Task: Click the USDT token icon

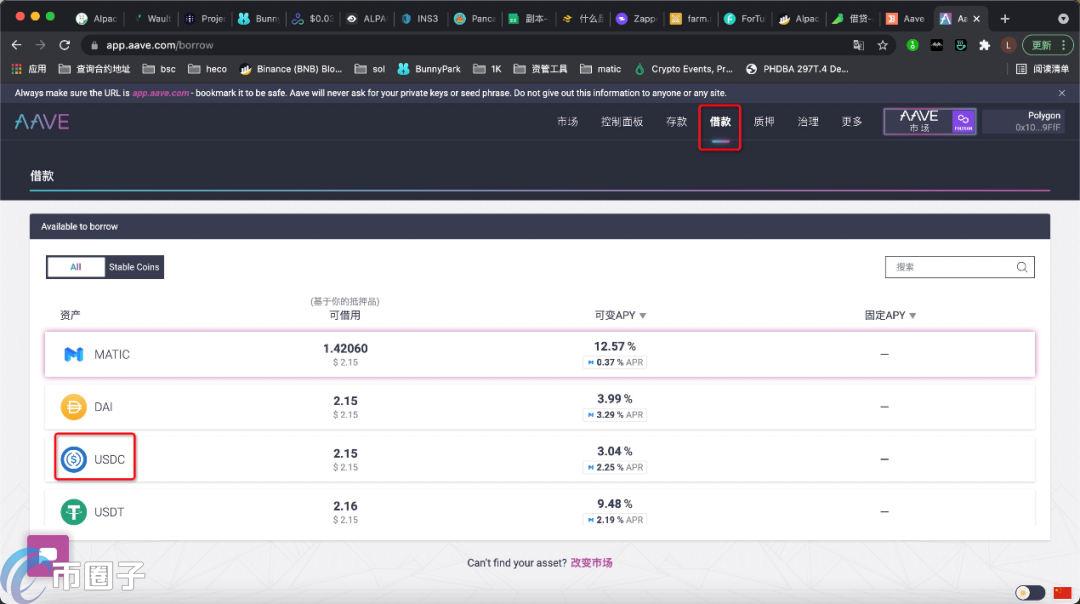Action: click(74, 512)
